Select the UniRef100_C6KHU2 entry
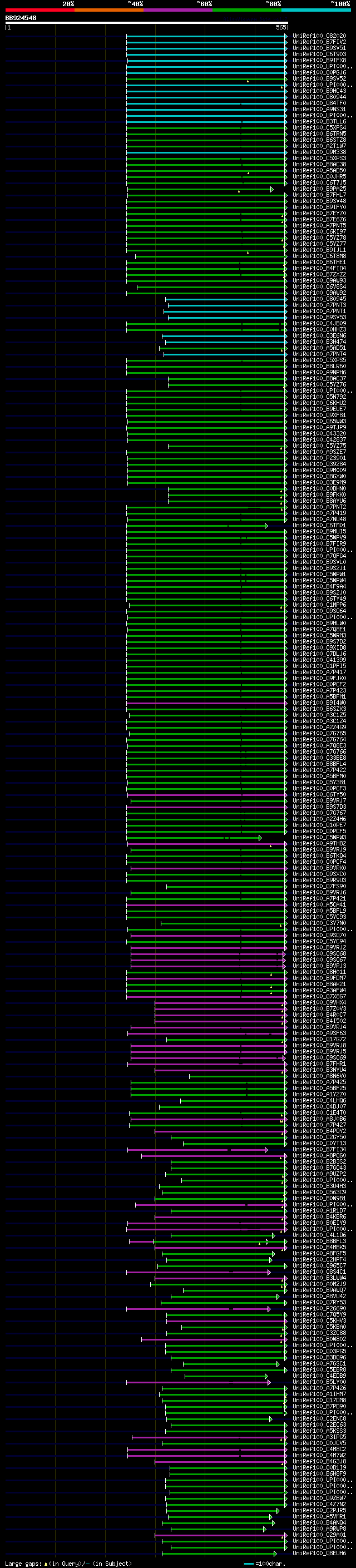Viewport: 356px width, 1568px height. pyautogui.click(x=319, y=403)
